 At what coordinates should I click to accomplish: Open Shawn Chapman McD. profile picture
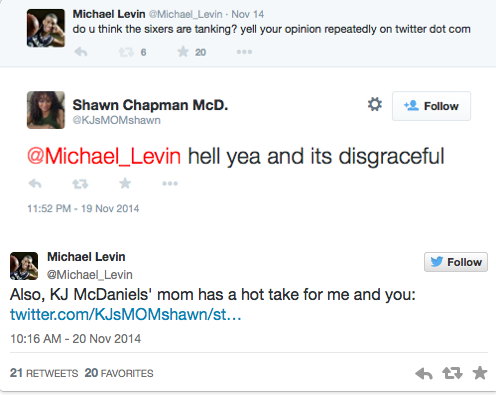[46, 110]
